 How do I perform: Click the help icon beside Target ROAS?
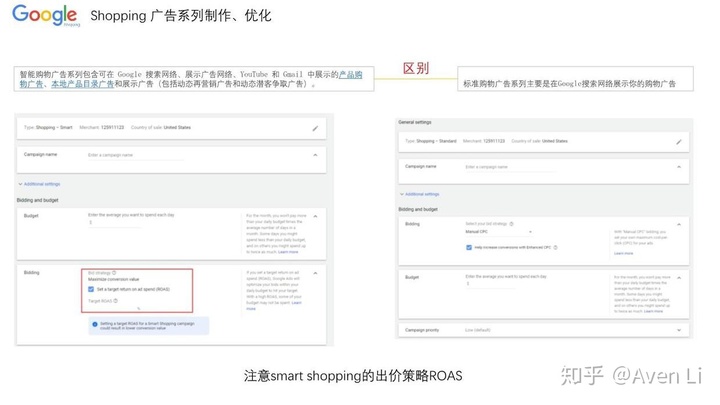click(x=116, y=301)
